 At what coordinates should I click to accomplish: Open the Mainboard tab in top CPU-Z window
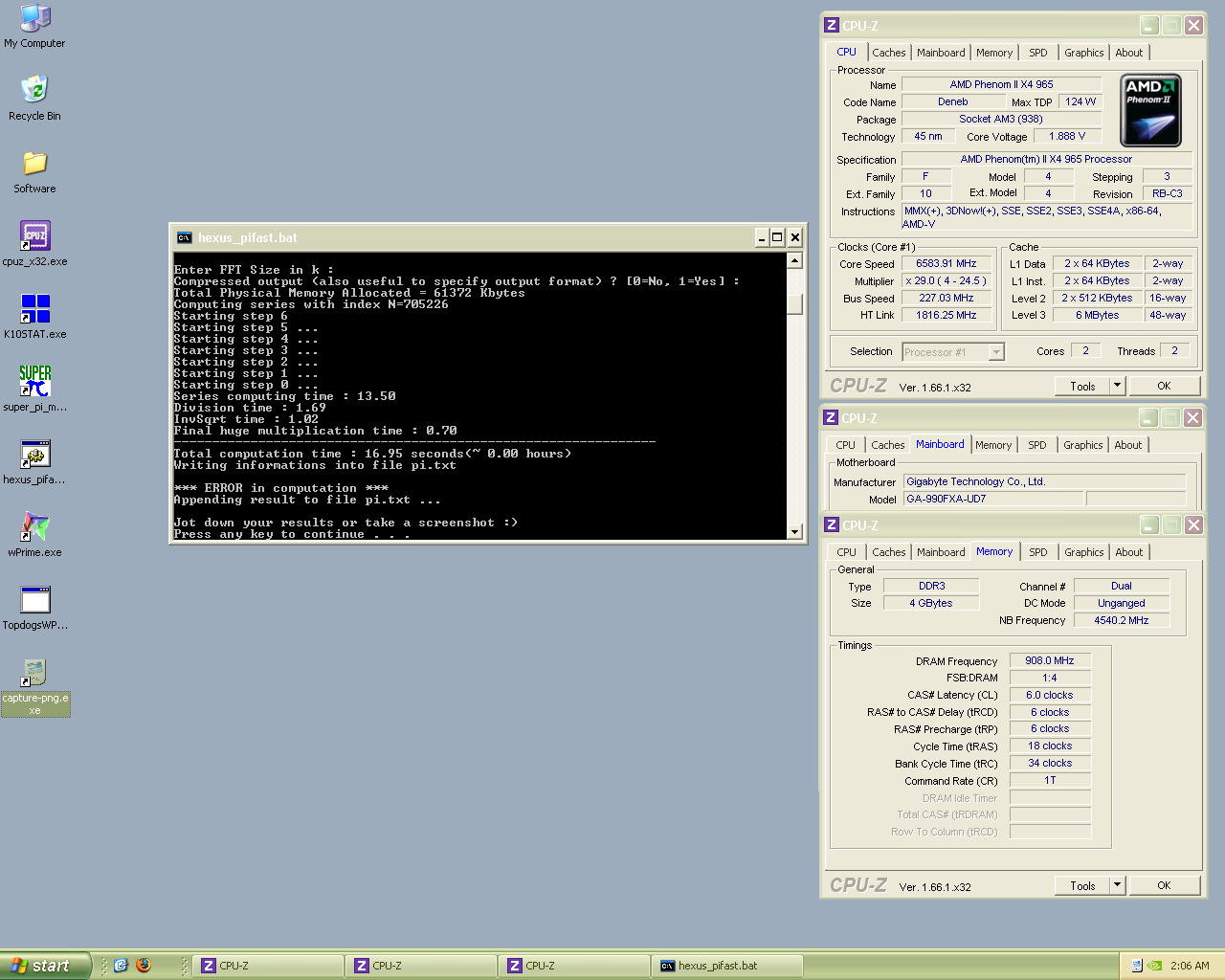click(941, 53)
